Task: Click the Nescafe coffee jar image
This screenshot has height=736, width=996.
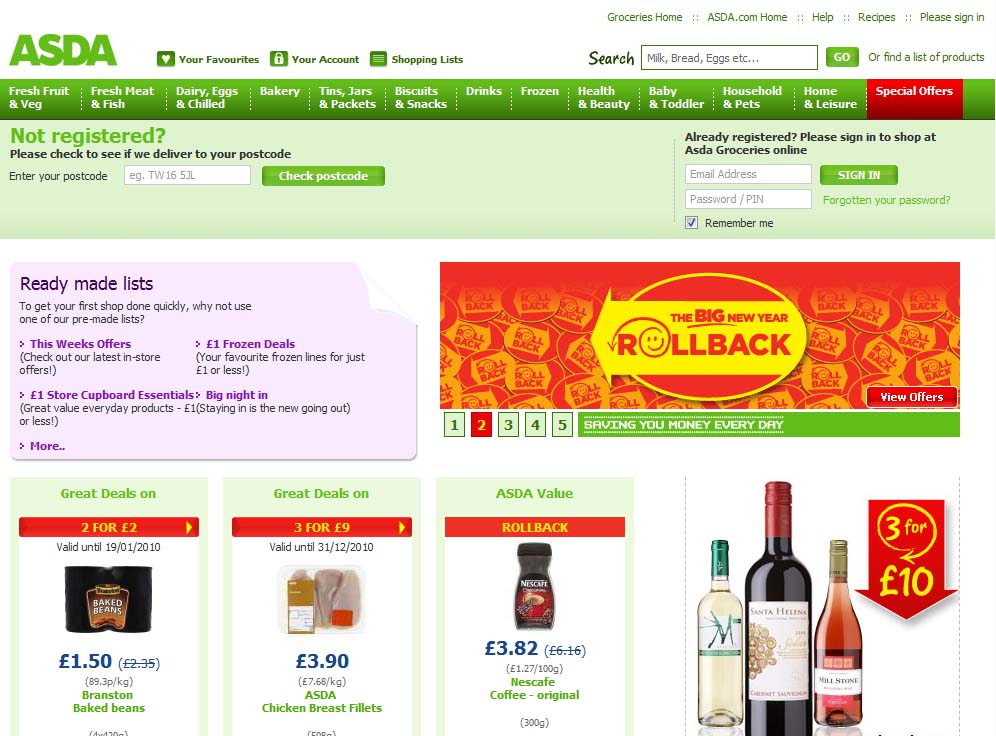Action: [x=534, y=587]
